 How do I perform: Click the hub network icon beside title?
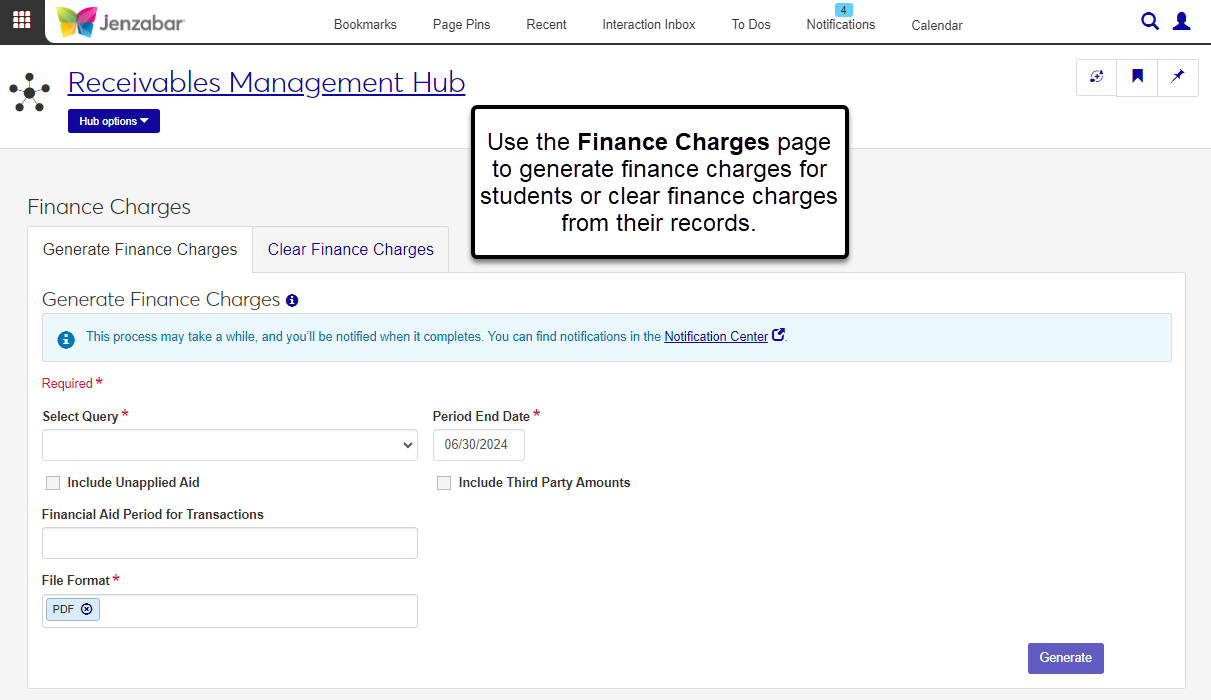30,92
